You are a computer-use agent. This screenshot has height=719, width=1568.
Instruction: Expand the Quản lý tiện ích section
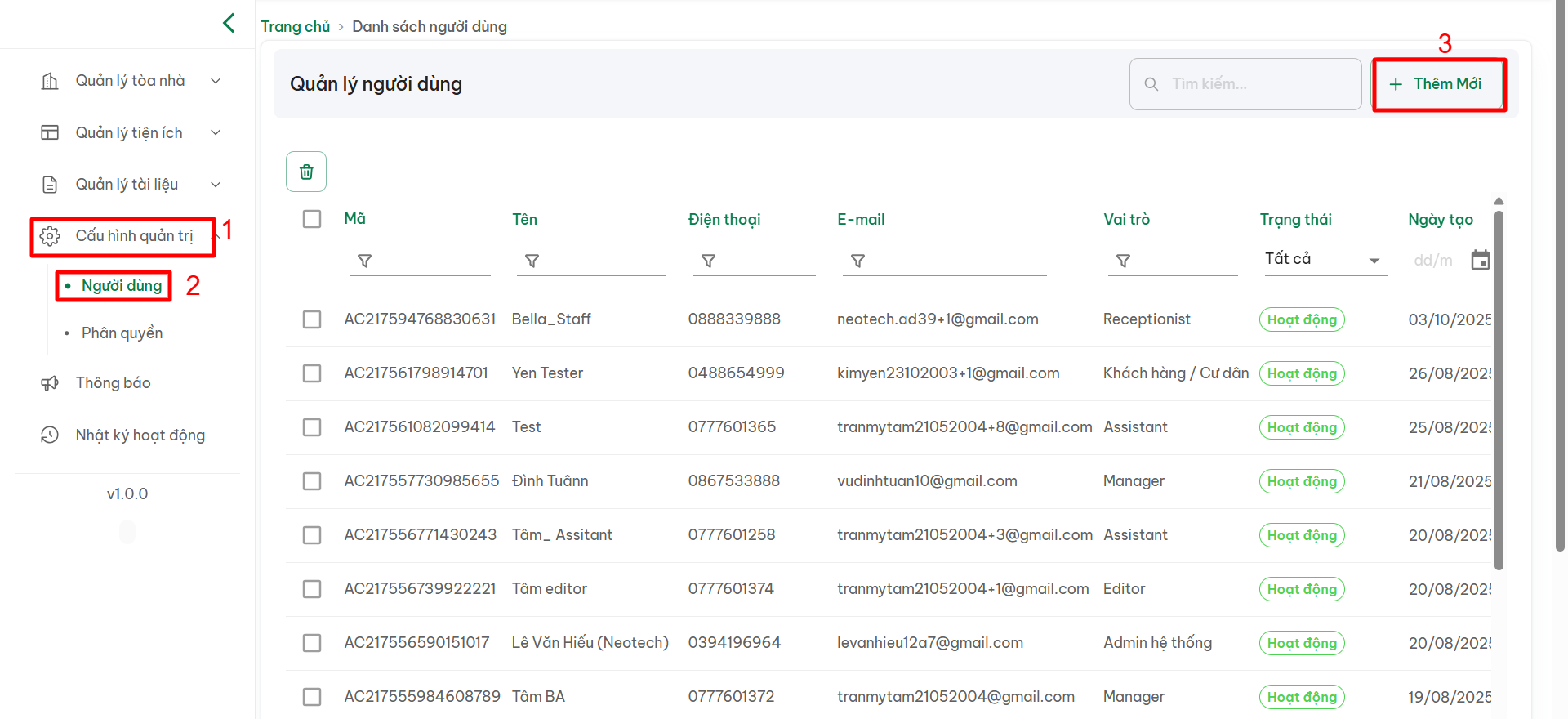click(x=131, y=132)
